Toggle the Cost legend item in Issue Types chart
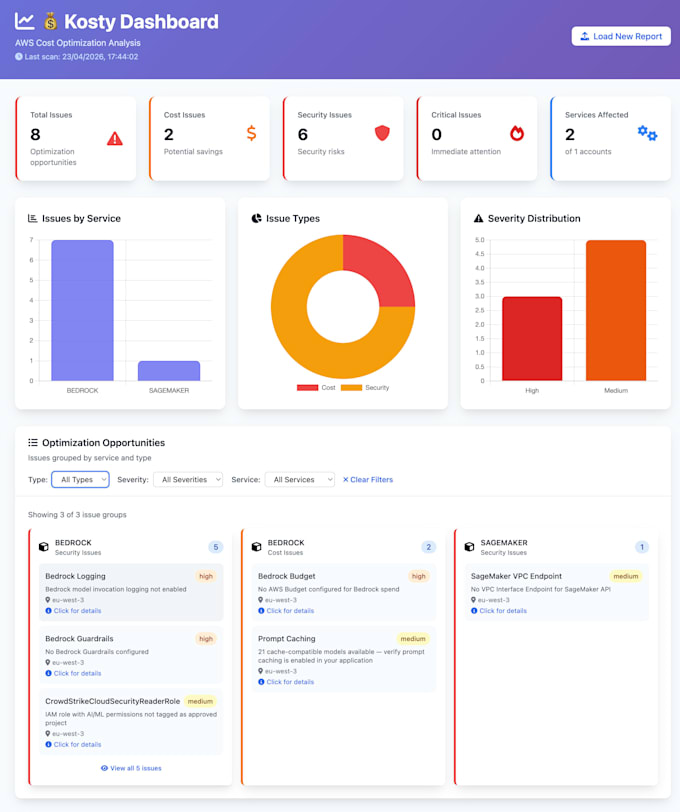This screenshot has width=680, height=812. point(316,387)
